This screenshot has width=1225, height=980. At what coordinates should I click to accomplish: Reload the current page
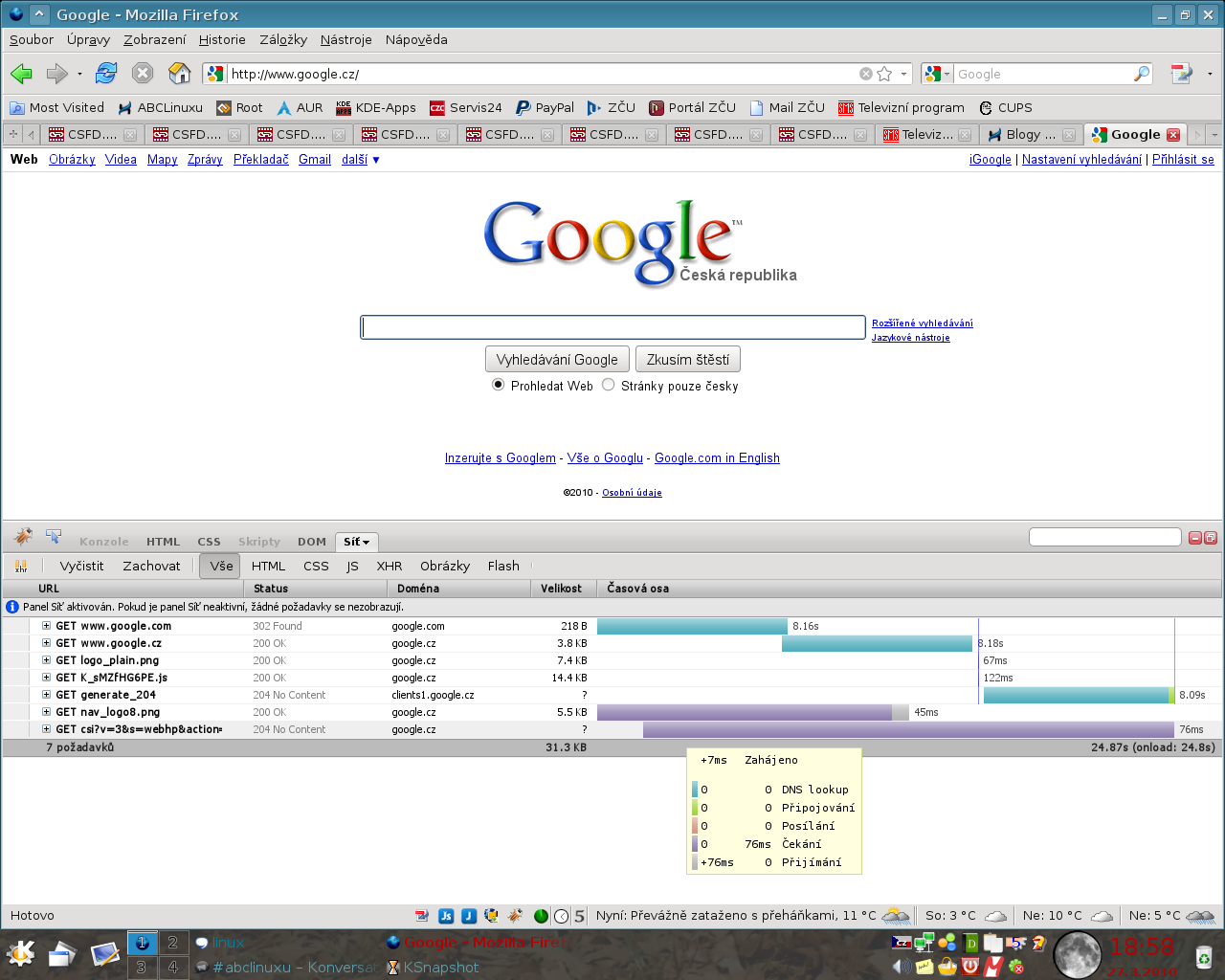pos(106,74)
